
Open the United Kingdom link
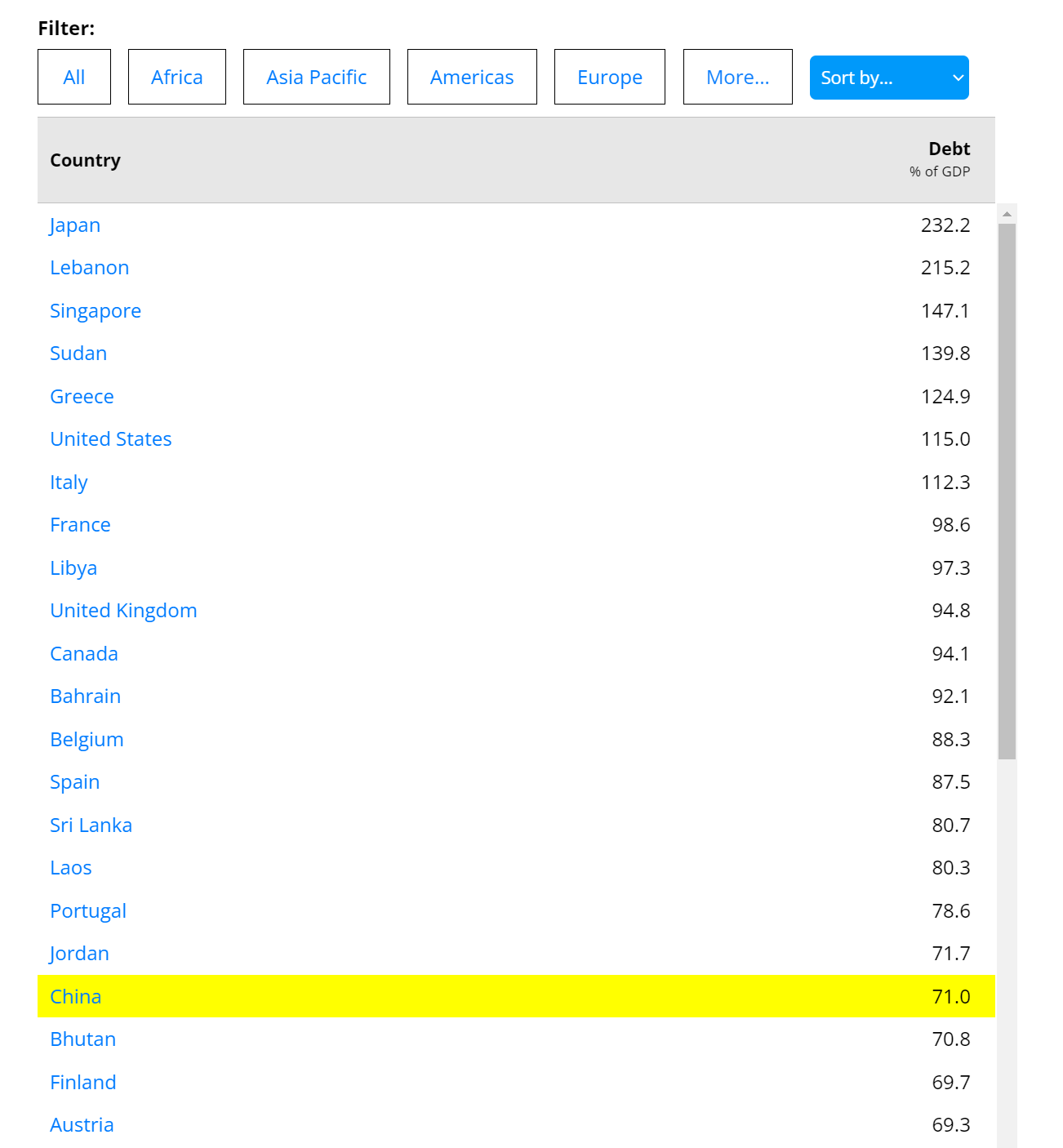tap(123, 611)
